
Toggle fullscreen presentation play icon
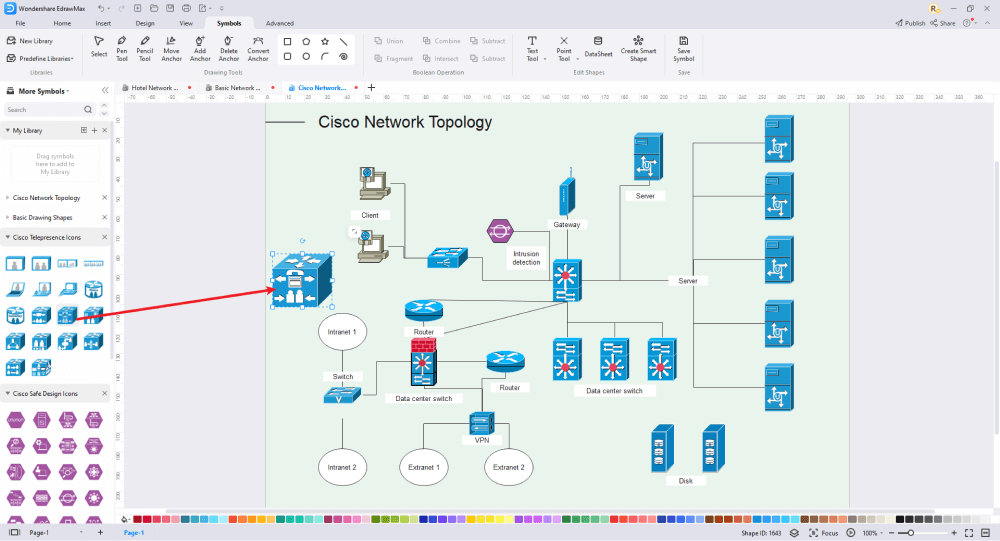(x=851, y=533)
